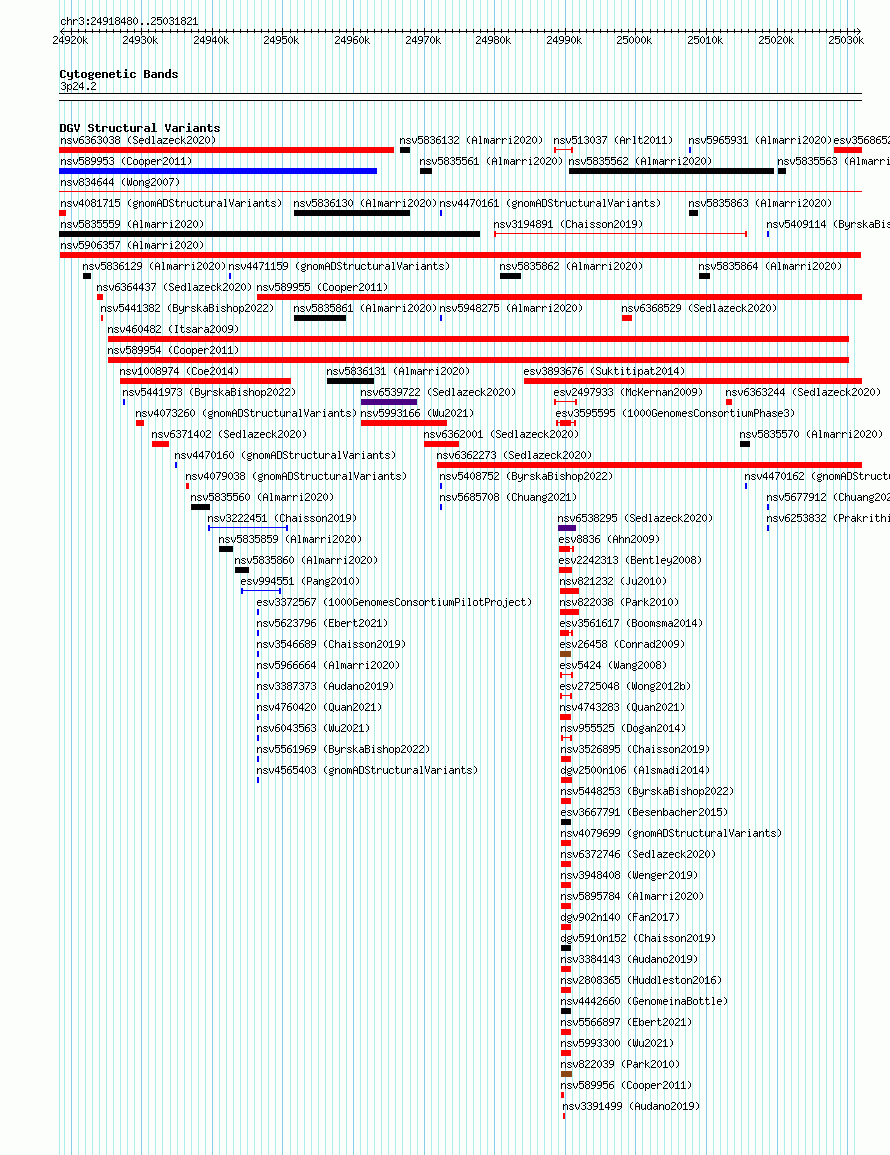Open the nsv4565403 (gnomADStructuralVariants) label
This screenshot has height=1155, width=890.
tap(367, 770)
